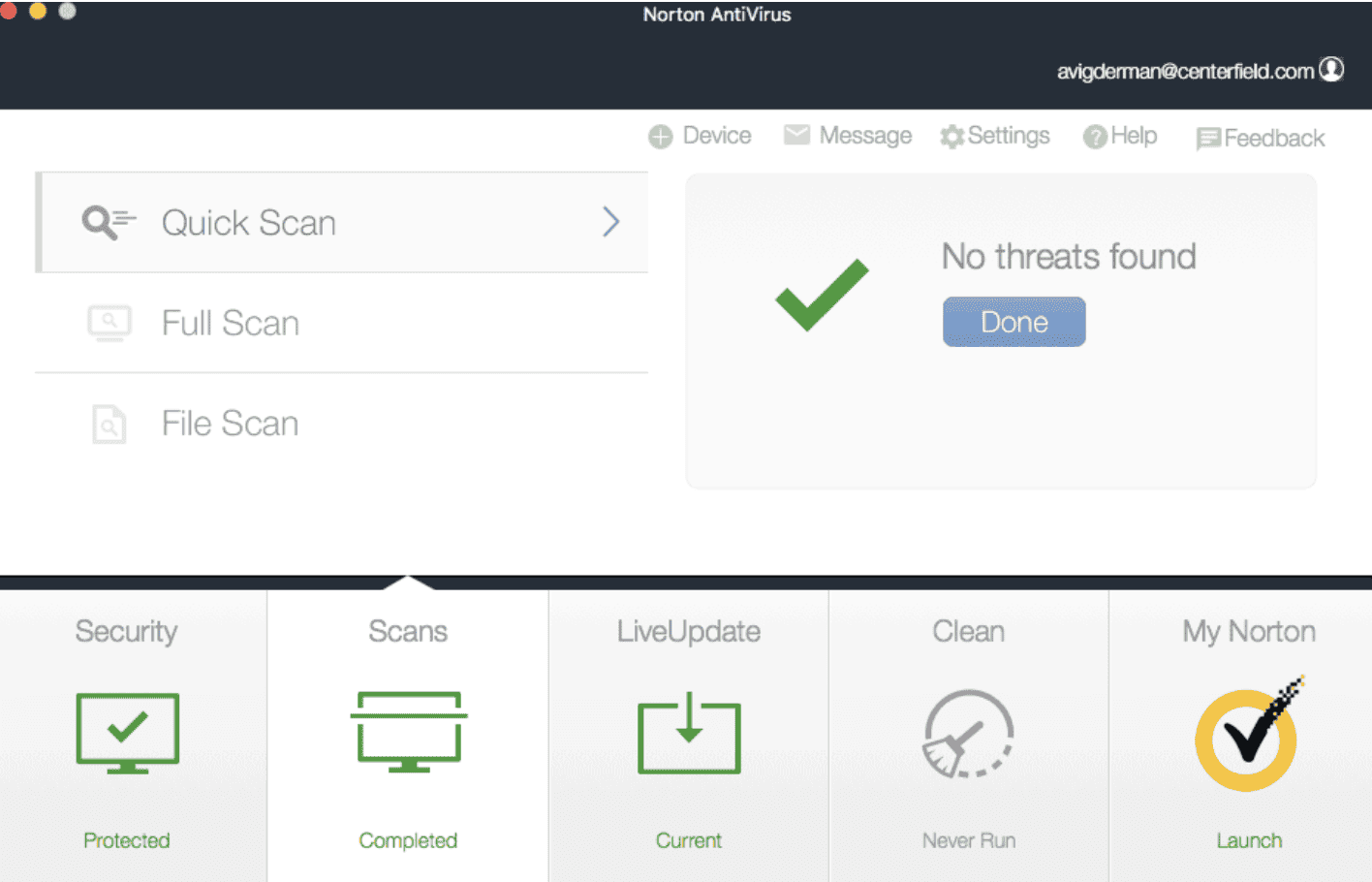
Task: Check messages via the Message envelope icon
Action: [796, 136]
